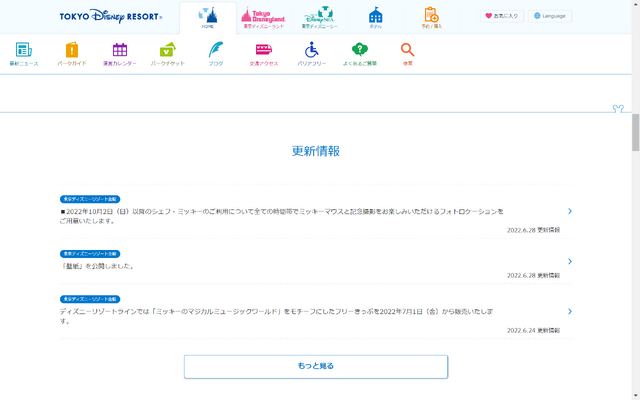
Task: Open chevron for the ディズニーリゾートライン news item
Action: pos(570,311)
